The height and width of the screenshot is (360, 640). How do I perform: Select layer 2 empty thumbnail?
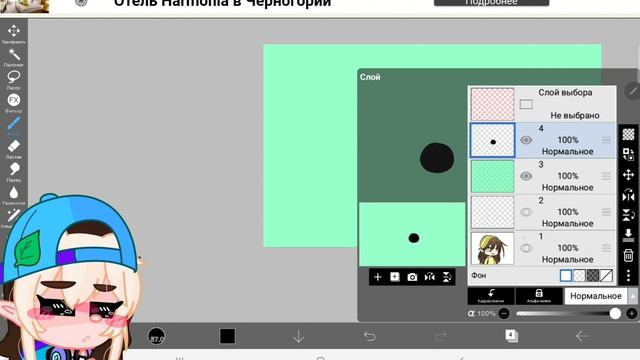coord(492,212)
